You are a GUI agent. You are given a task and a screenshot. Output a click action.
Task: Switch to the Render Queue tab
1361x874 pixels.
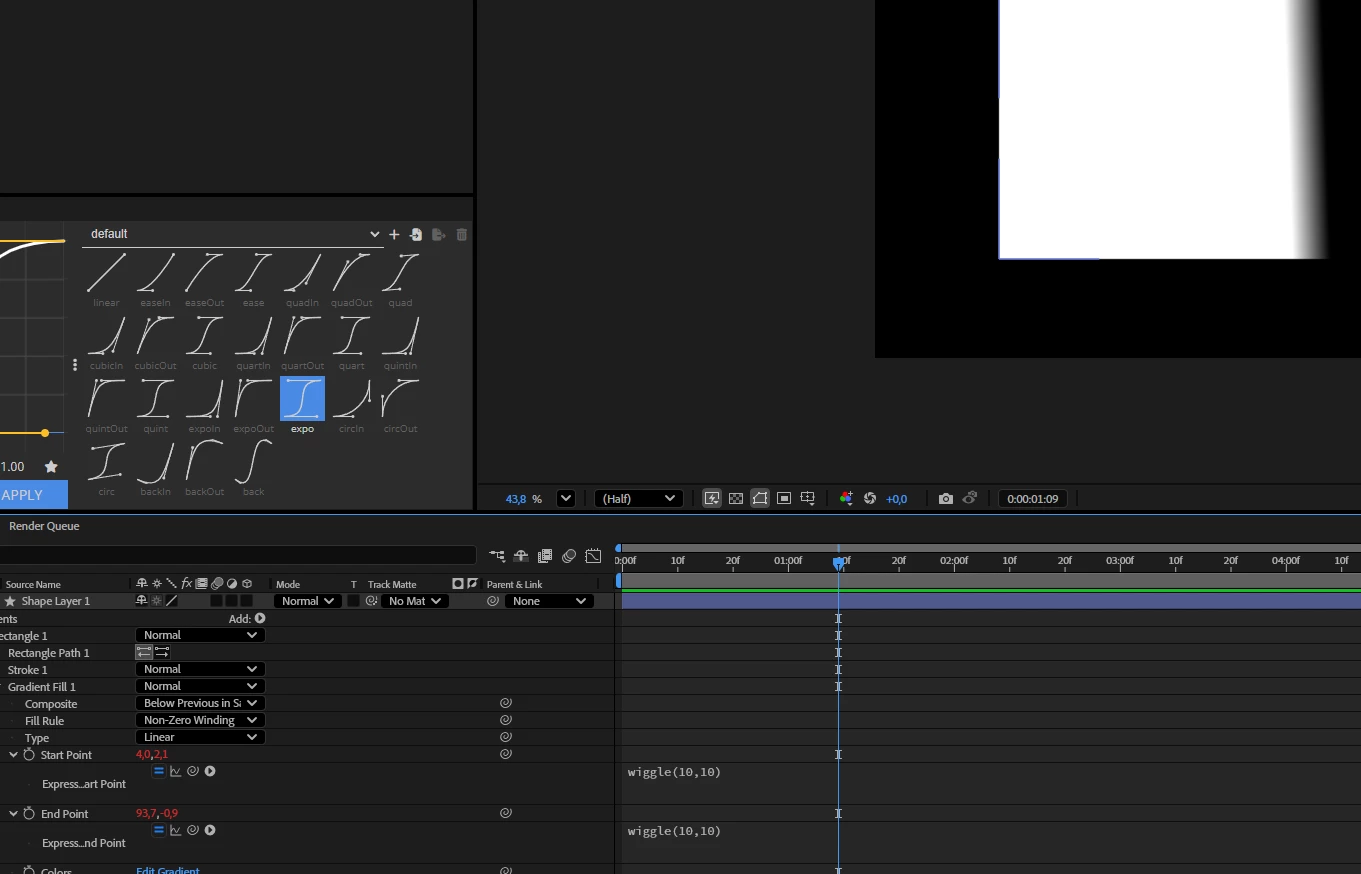(x=44, y=526)
